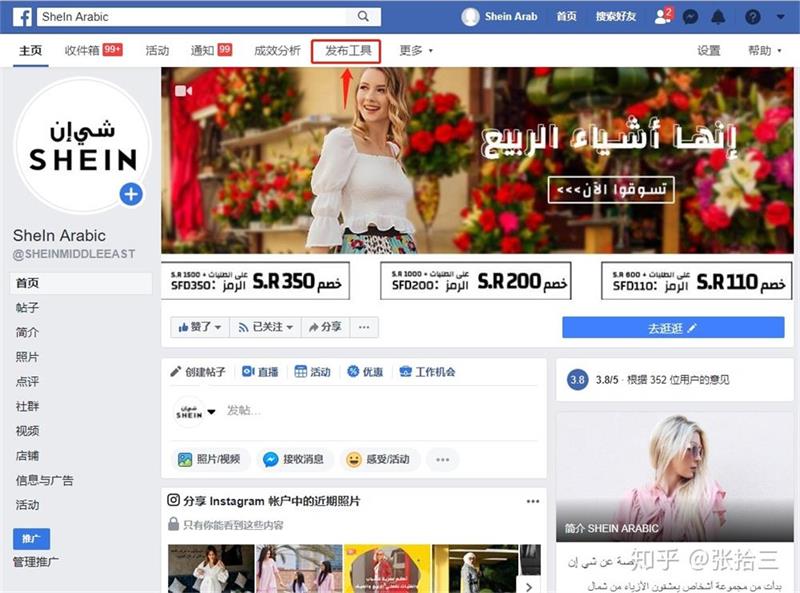Open first Instagram photo thumbnail

tap(211, 569)
